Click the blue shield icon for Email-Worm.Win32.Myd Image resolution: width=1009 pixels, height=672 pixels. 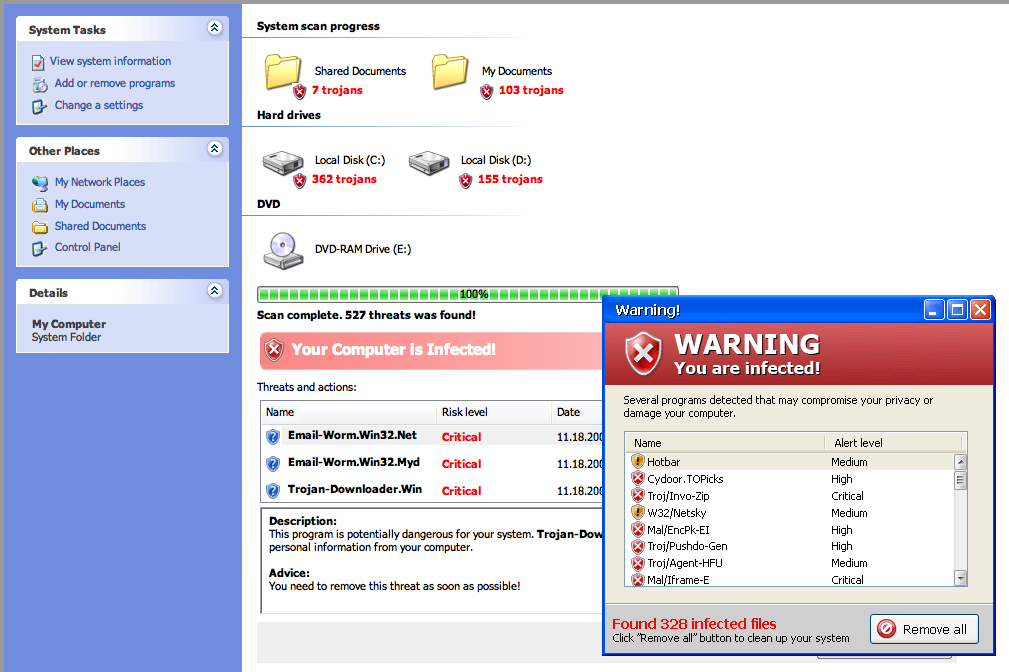point(273,464)
